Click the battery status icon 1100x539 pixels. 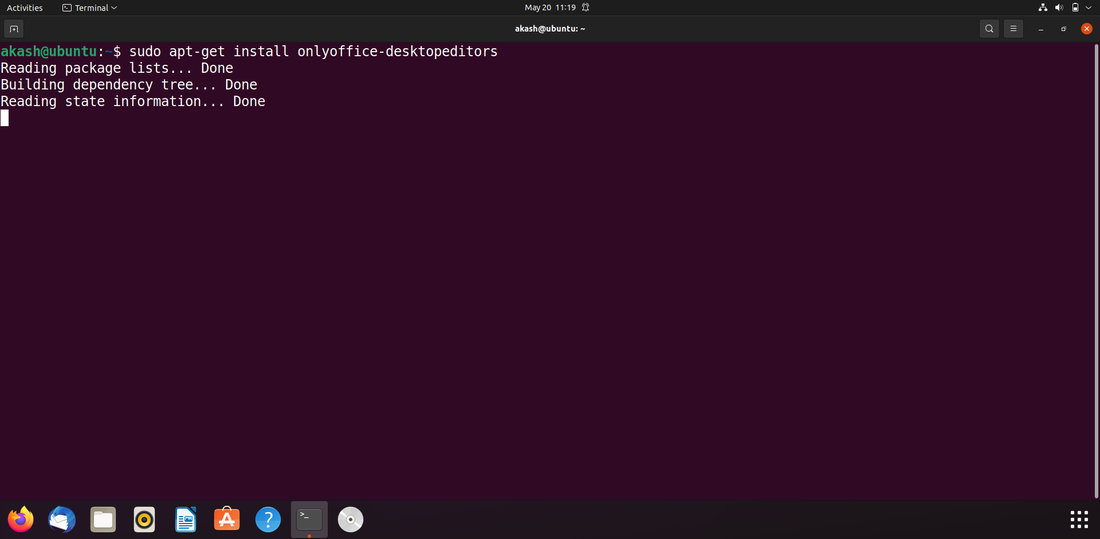pos(1075,8)
